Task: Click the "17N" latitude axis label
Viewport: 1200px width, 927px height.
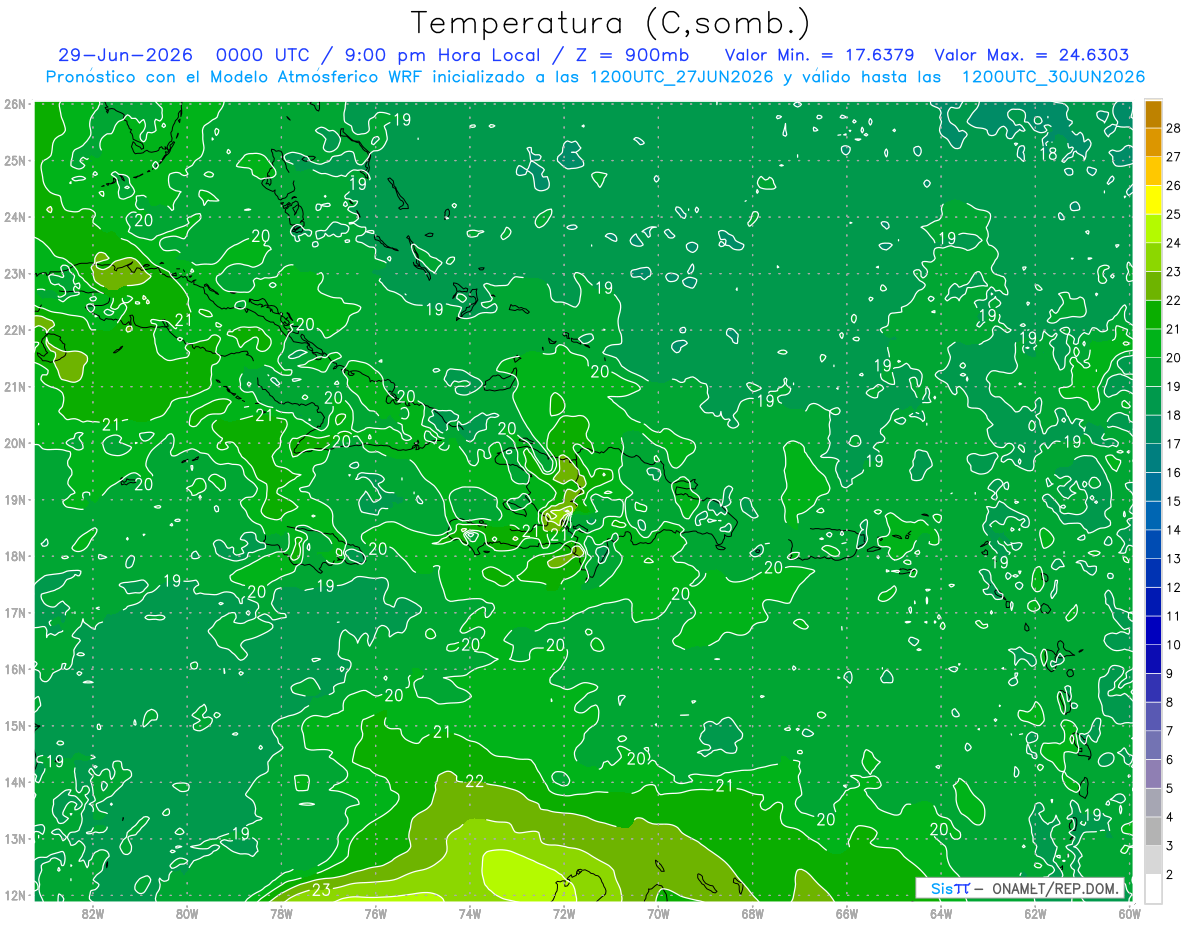Action: [15, 612]
